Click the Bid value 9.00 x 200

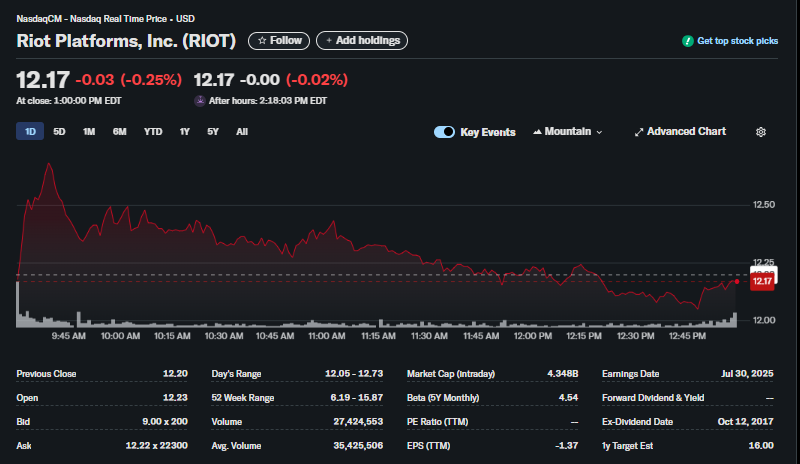pyautogui.click(x=165, y=422)
